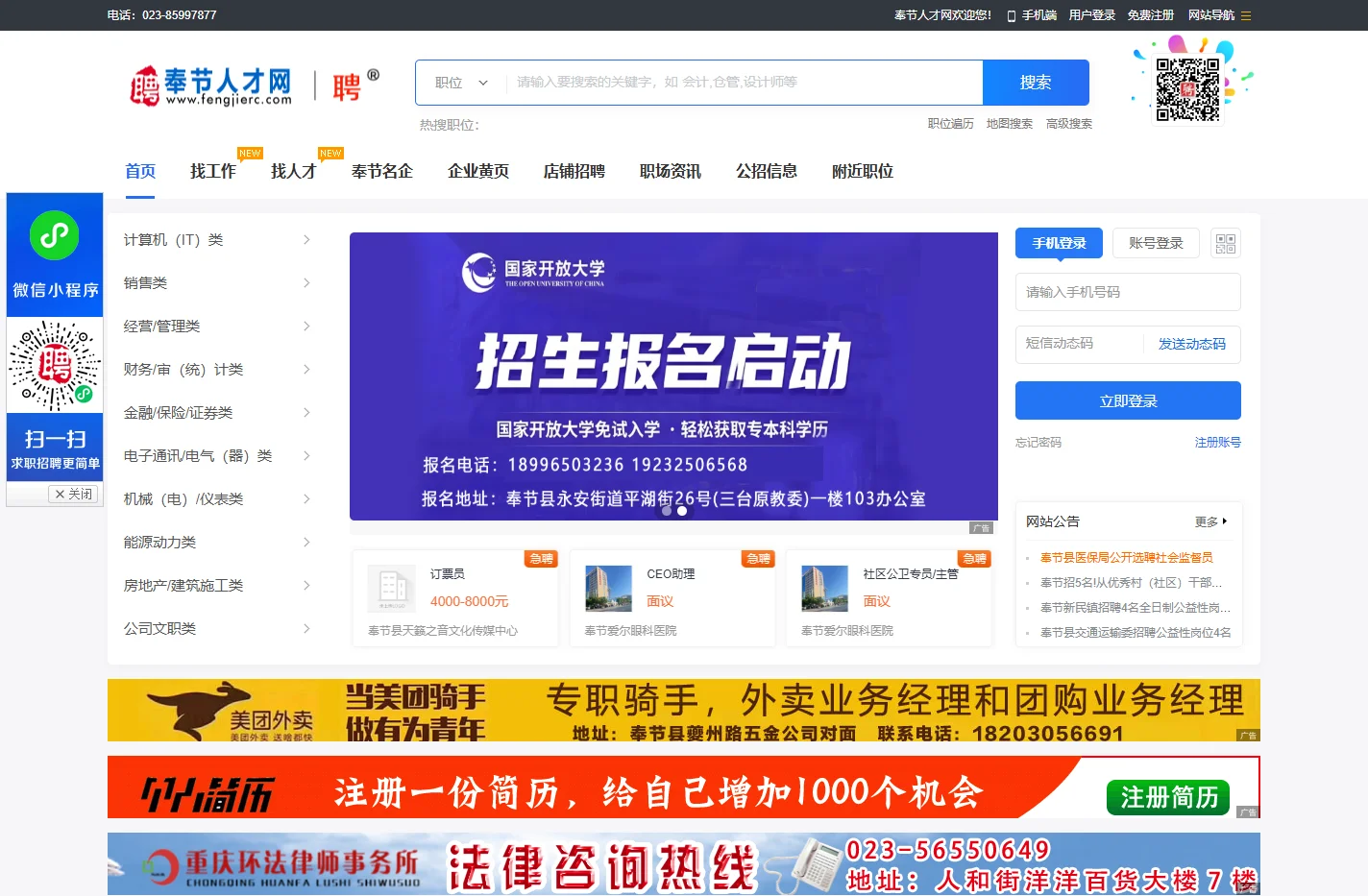
Task: Expand the 金融/保险/证券类 category
Action: (217, 413)
